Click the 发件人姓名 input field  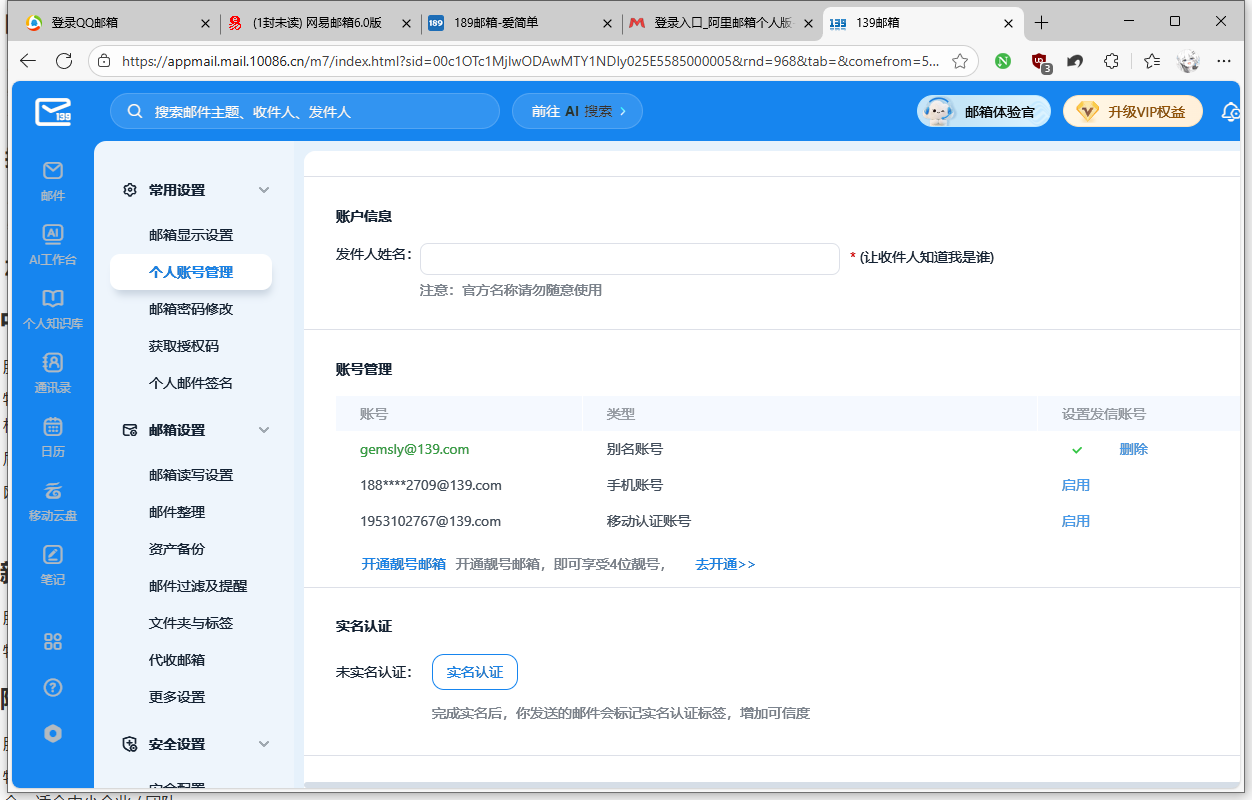pos(629,258)
